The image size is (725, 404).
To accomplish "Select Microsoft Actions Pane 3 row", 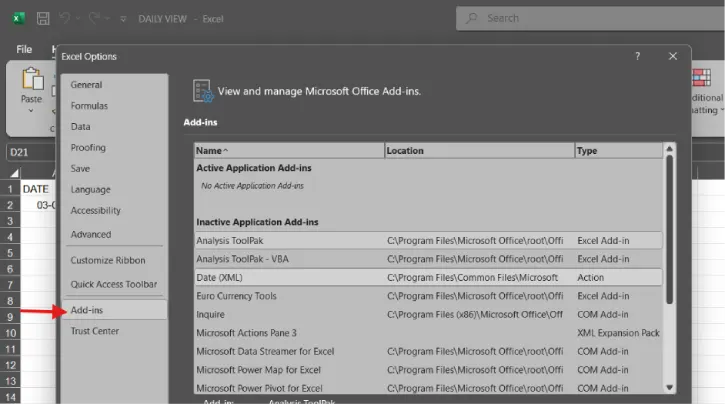I will click(x=428, y=333).
